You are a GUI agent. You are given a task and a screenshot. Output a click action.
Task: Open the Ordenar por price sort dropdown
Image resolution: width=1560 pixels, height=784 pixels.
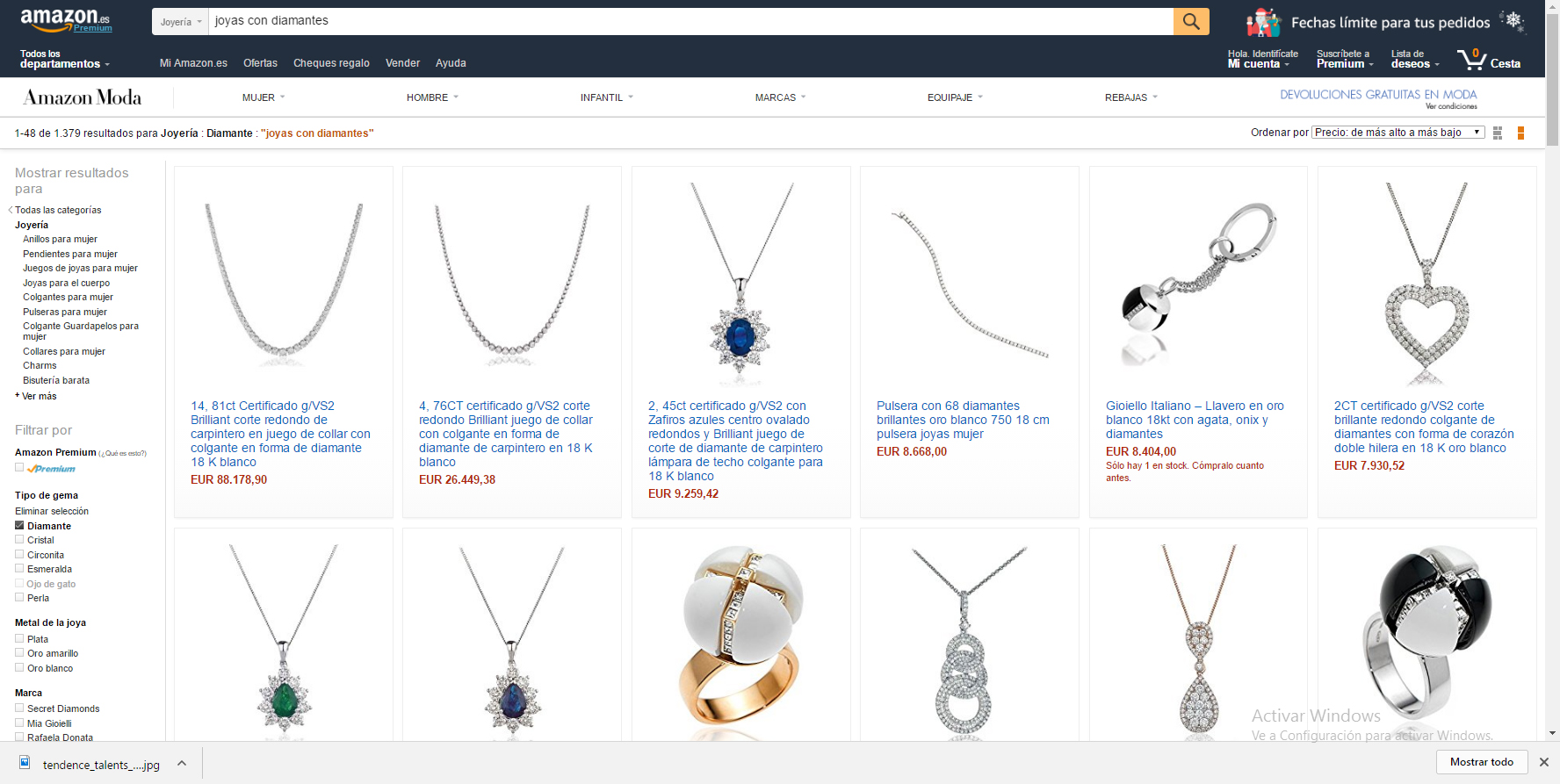coord(1398,133)
